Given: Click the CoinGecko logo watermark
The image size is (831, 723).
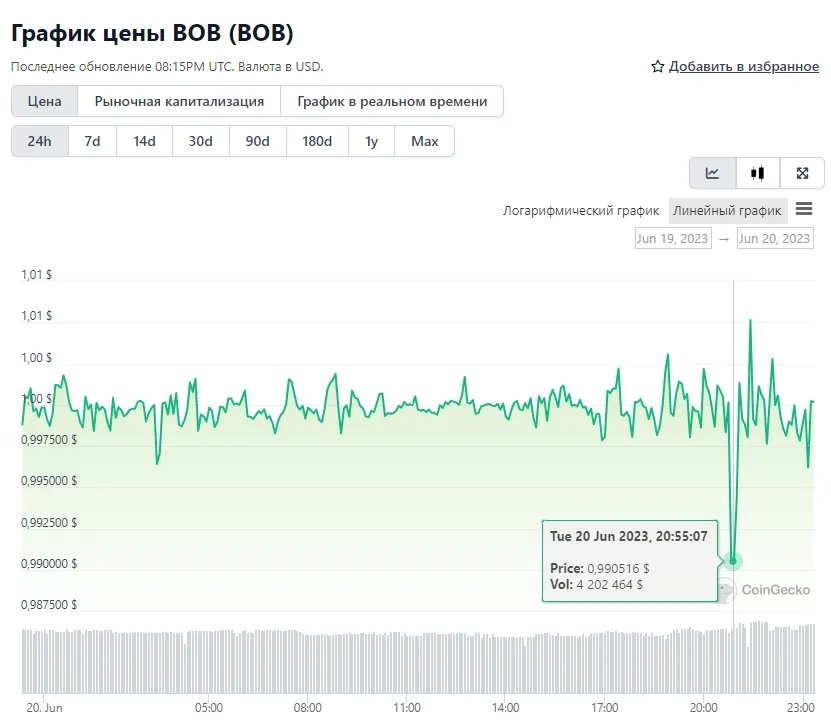Looking at the screenshot, I should [766, 591].
